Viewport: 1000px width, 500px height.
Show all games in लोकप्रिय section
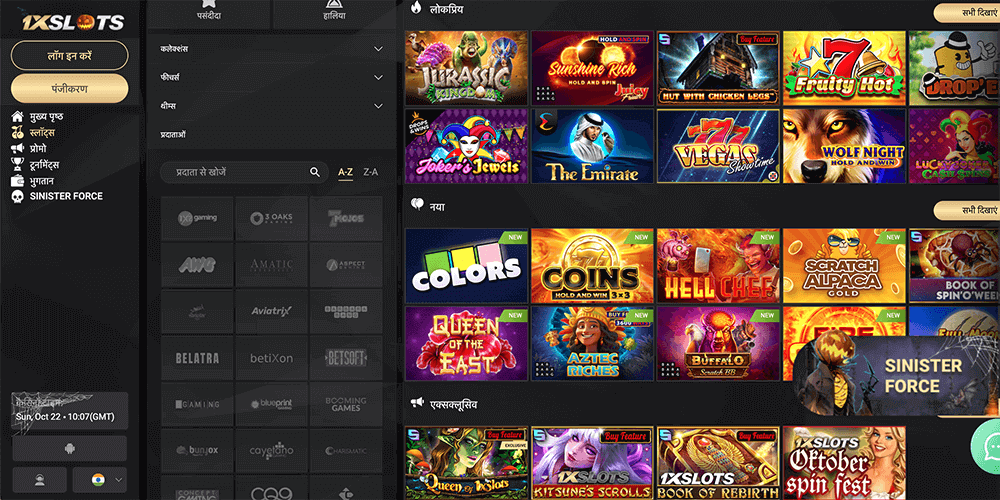967,13
